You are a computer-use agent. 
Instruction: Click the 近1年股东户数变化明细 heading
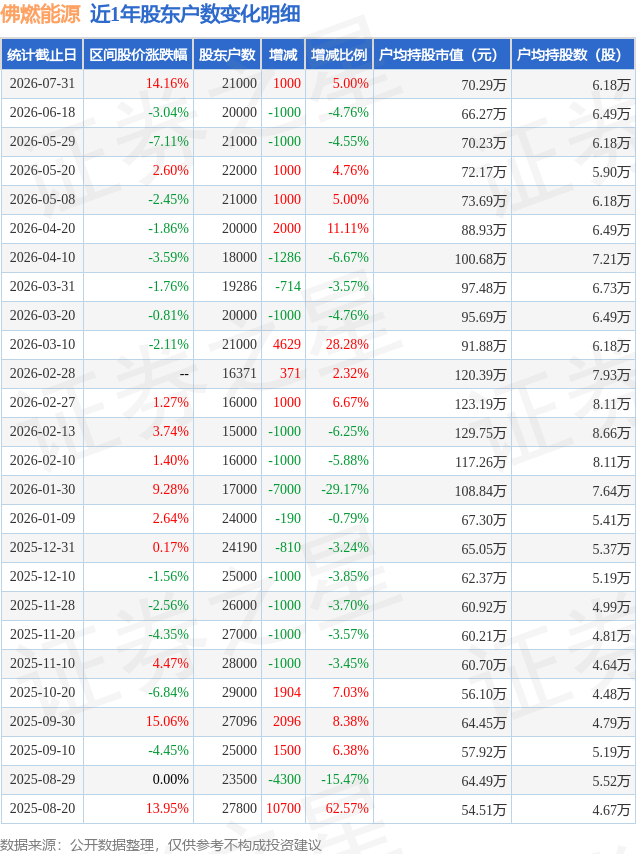pos(195,15)
